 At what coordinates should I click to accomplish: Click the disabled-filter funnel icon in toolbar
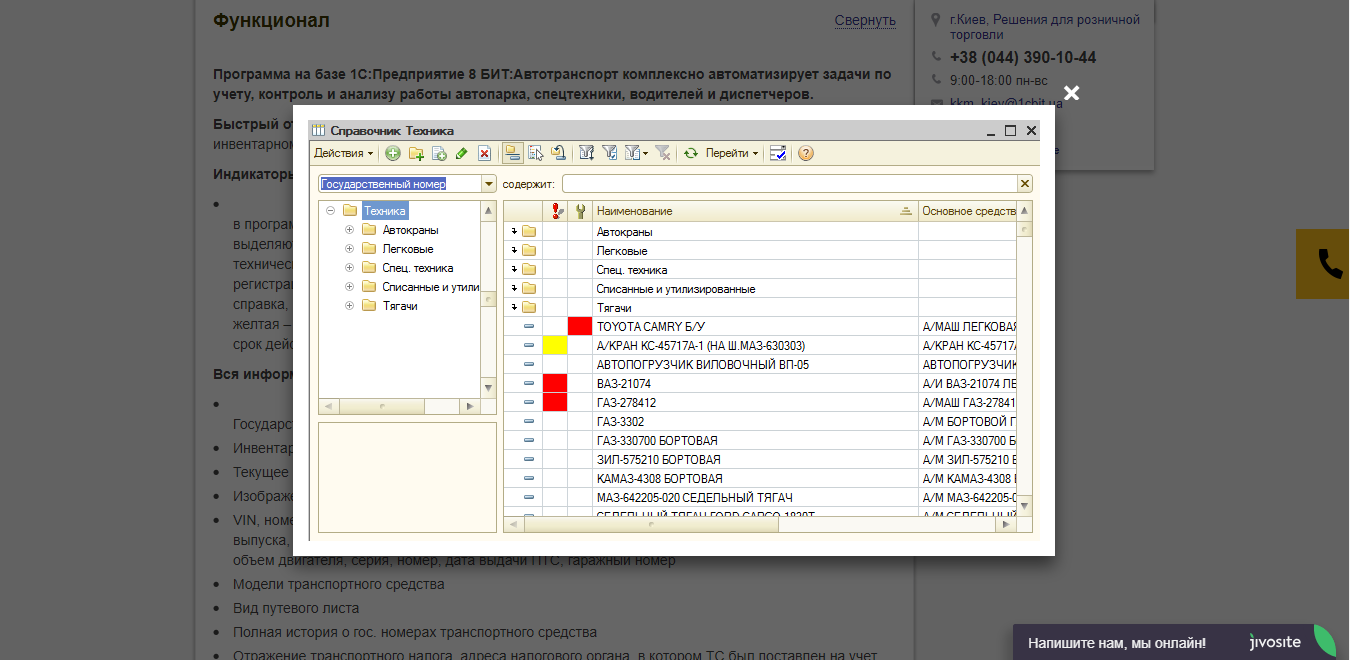click(x=662, y=153)
